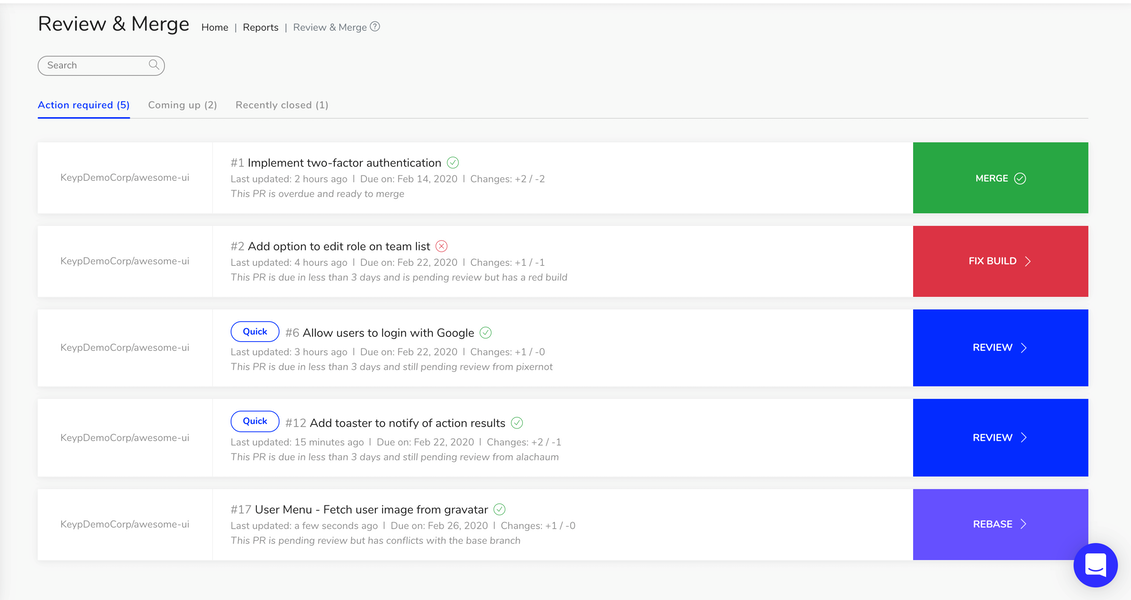1131x600 pixels.
Task: Open the chat bubble in bottom right corner
Action: click(1095, 565)
